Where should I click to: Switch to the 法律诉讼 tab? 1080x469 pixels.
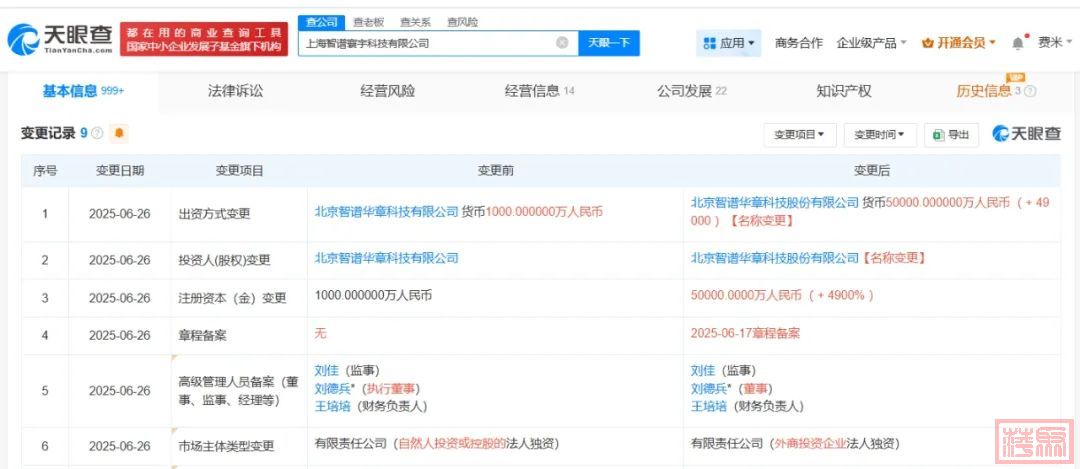tap(235, 91)
